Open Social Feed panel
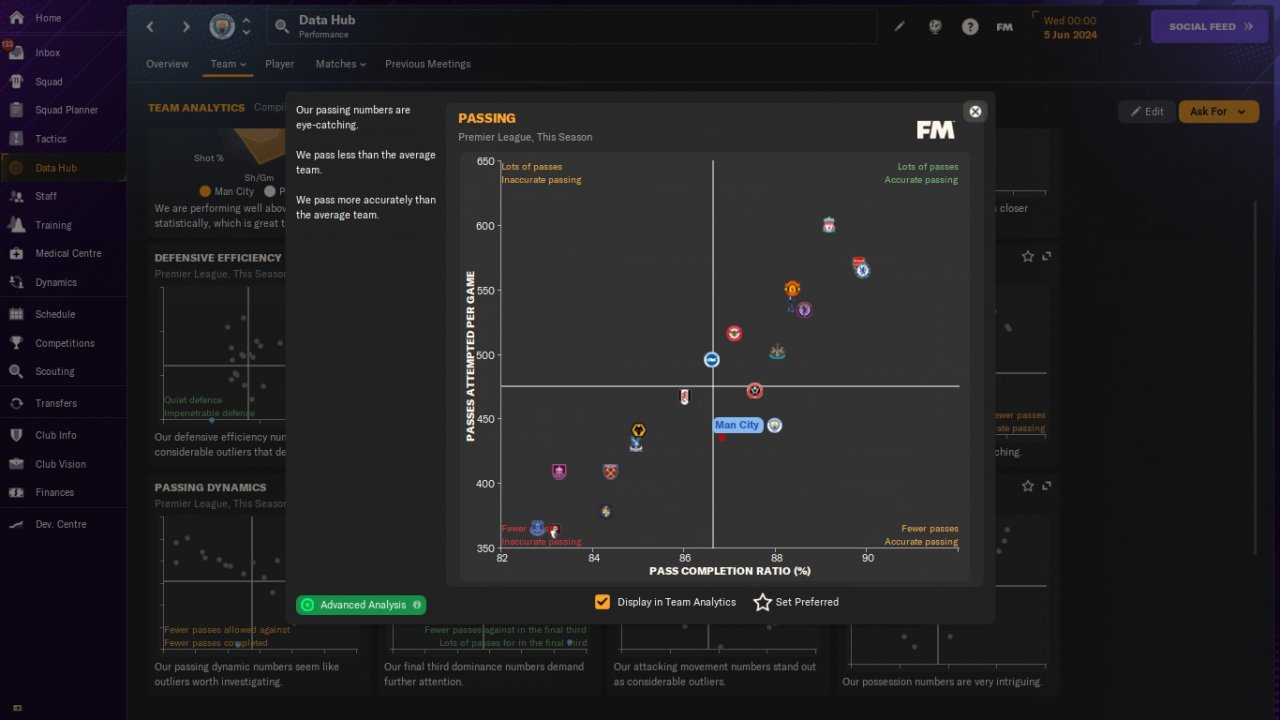Image resolution: width=1280 pixels, height=720 pixels. point(1210,27)
